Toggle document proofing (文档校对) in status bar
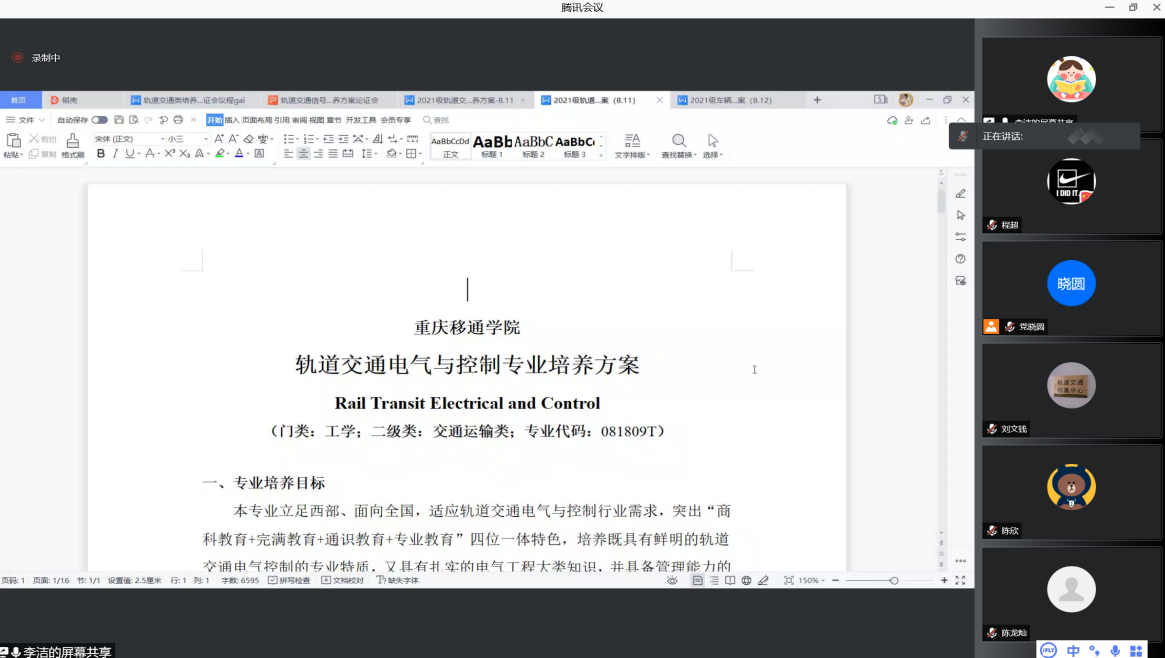The height and width of the screenshot is (658, 1165). coord(343,580)
